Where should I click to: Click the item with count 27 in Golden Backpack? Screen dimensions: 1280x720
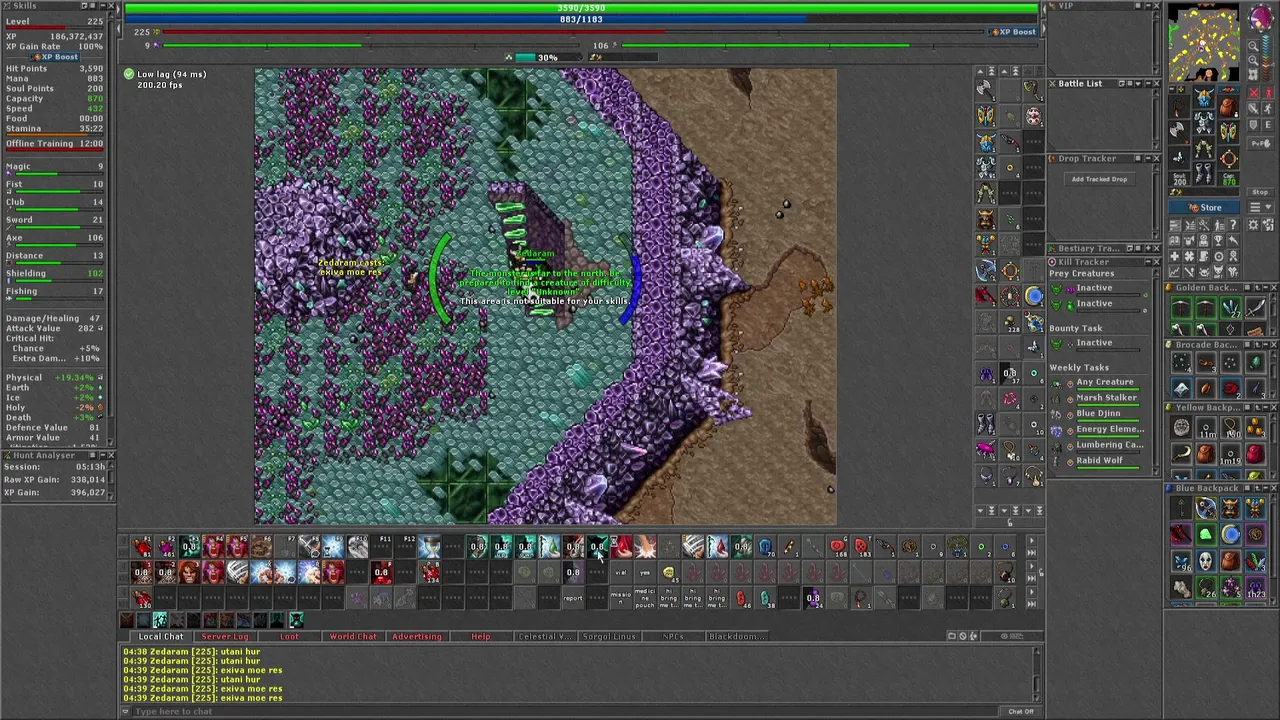tap(1231, 308)
